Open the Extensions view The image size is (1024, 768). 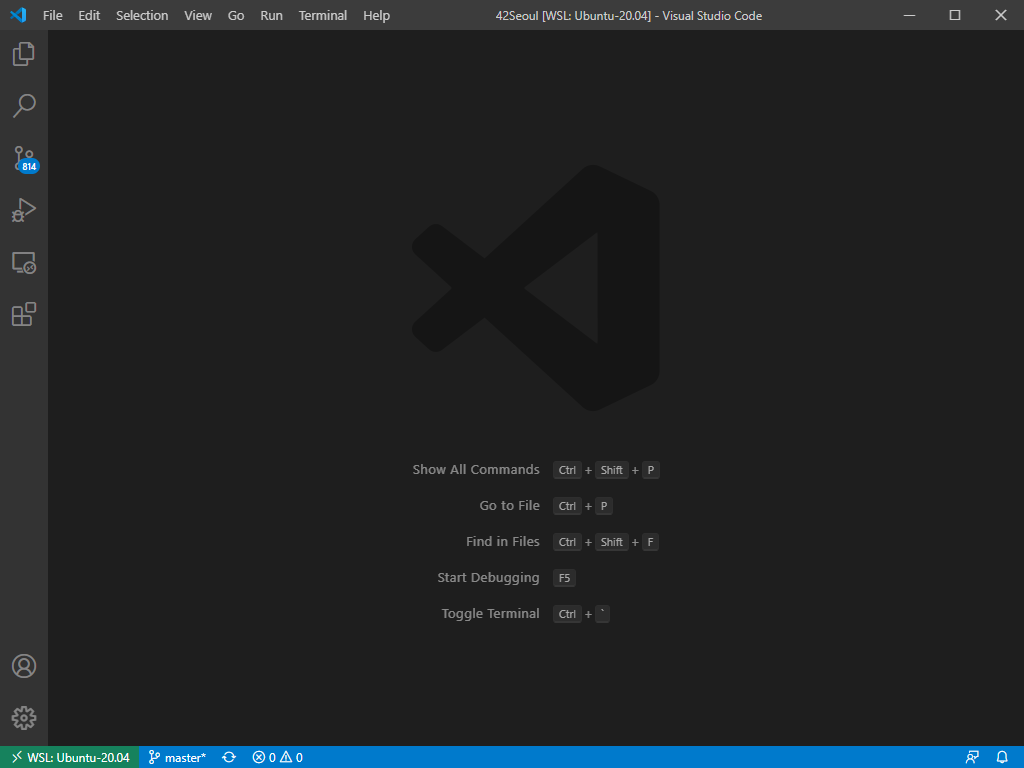coord(24,314)
